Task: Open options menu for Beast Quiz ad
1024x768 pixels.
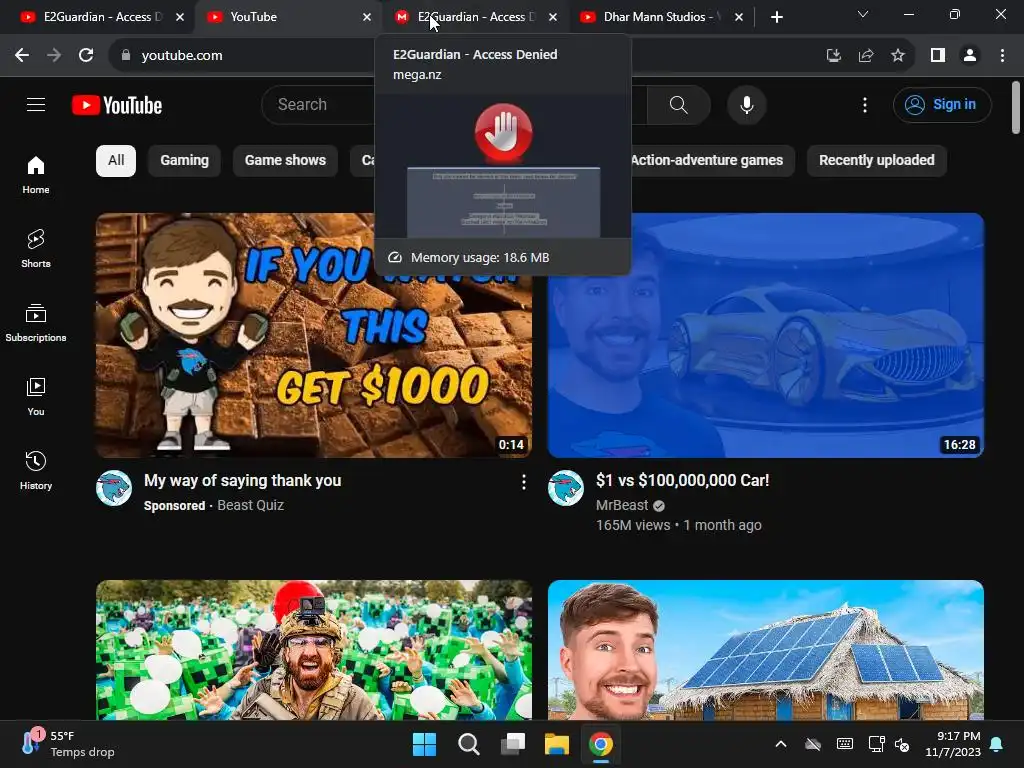Action: (x=524, y=482)
